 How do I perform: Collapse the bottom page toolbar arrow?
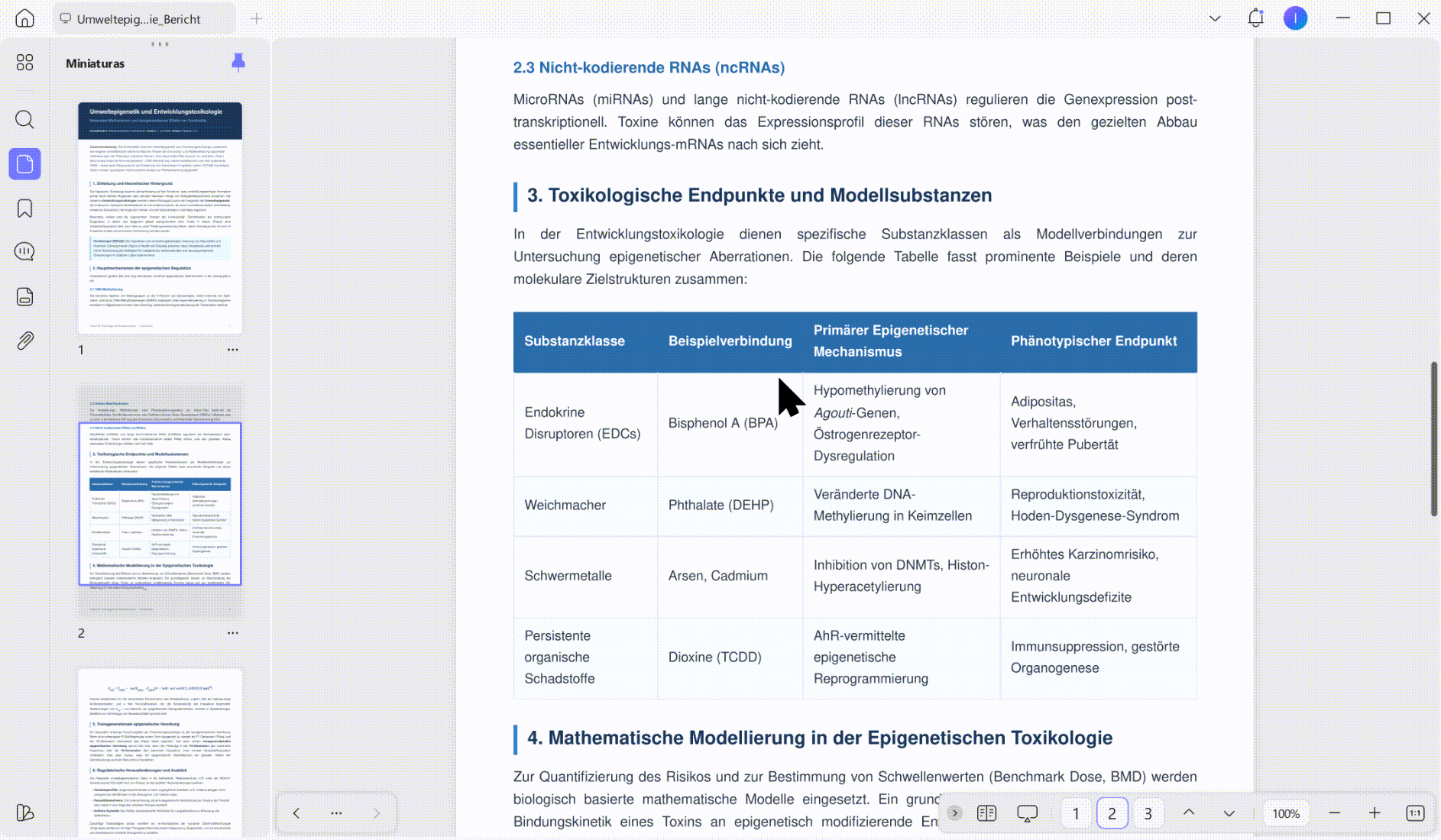pos(954,813)
